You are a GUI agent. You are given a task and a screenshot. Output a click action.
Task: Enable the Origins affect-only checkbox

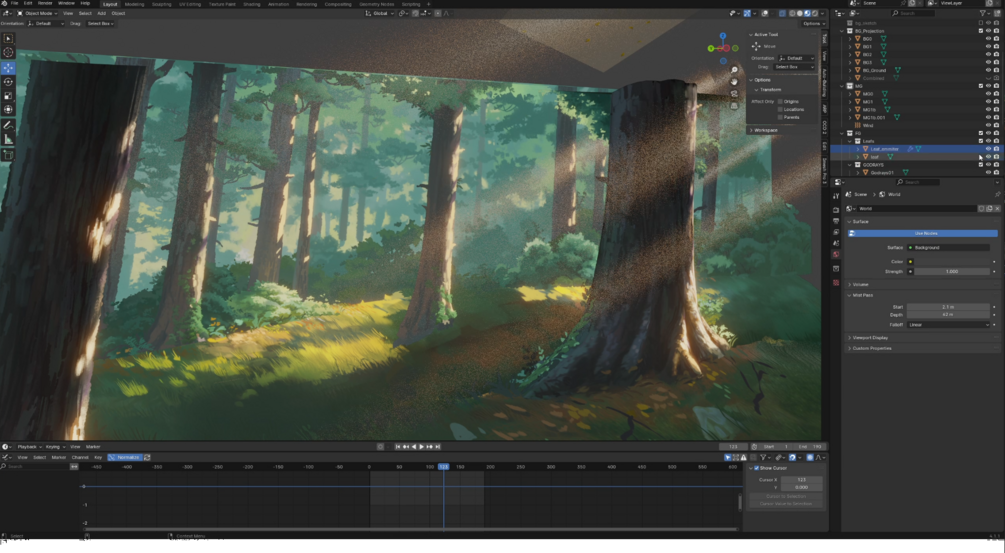tap(780, 101)
